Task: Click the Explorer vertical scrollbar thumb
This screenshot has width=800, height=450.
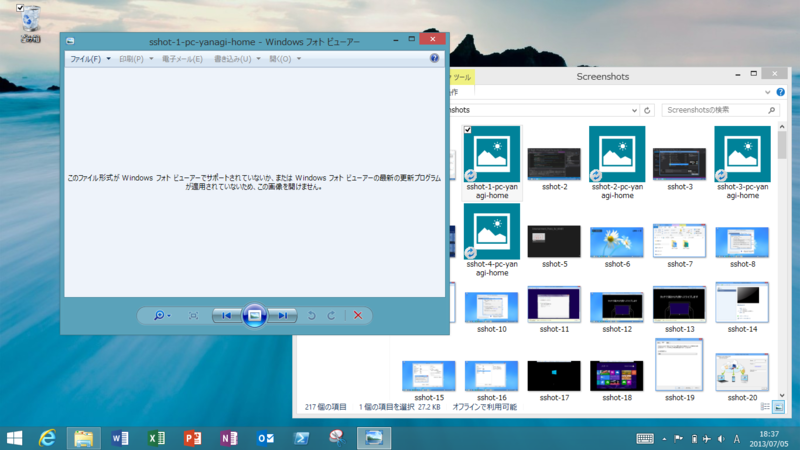Action: point(782,145)
